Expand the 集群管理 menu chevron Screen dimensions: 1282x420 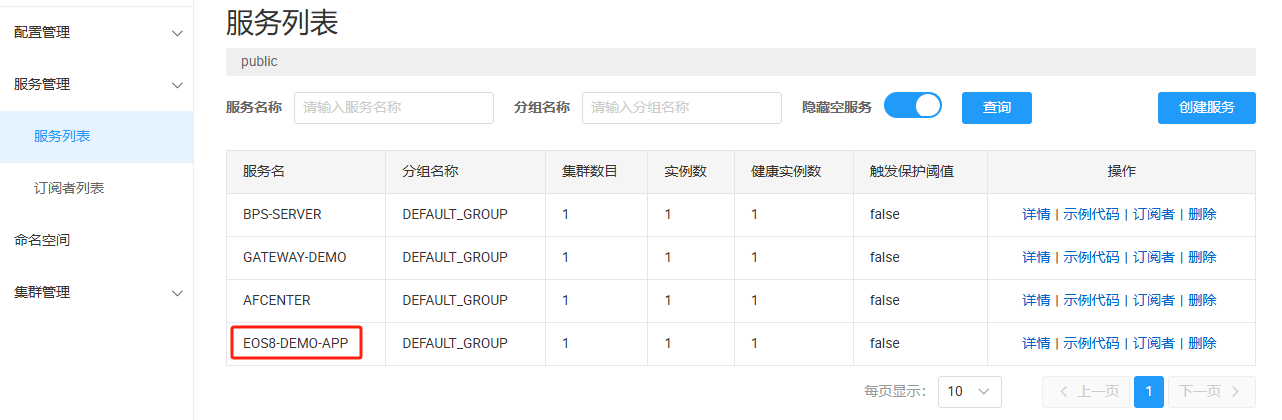177,293
